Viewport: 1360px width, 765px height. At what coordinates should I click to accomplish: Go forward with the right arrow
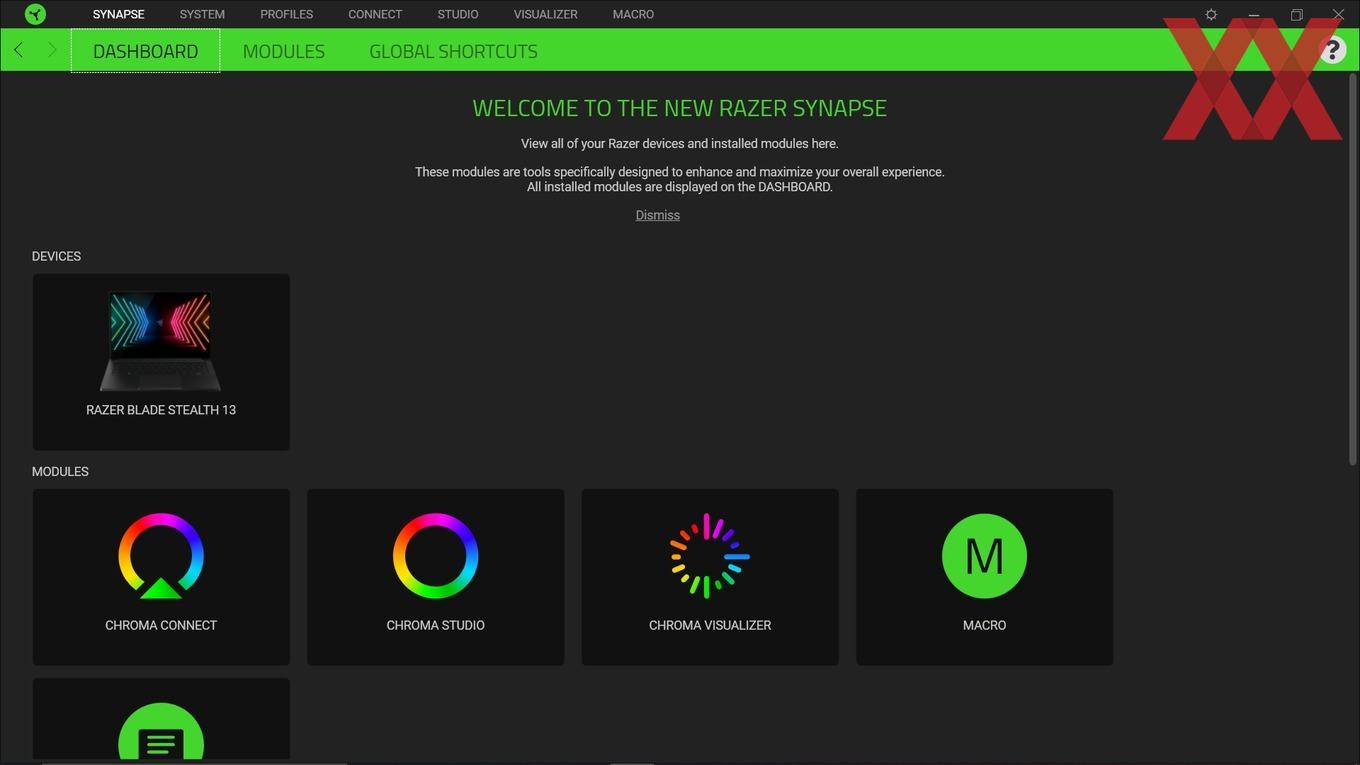click(x=52, y=50)
